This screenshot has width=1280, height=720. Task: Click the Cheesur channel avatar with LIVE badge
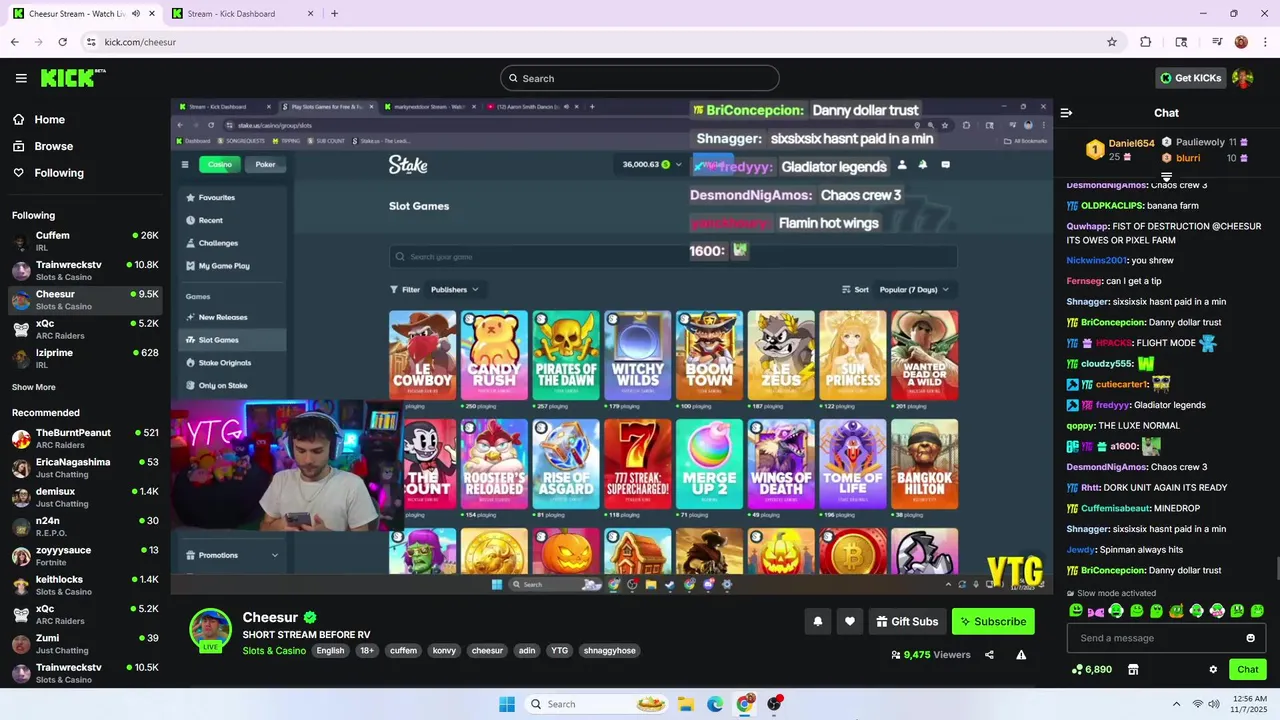tap(211, 630)
